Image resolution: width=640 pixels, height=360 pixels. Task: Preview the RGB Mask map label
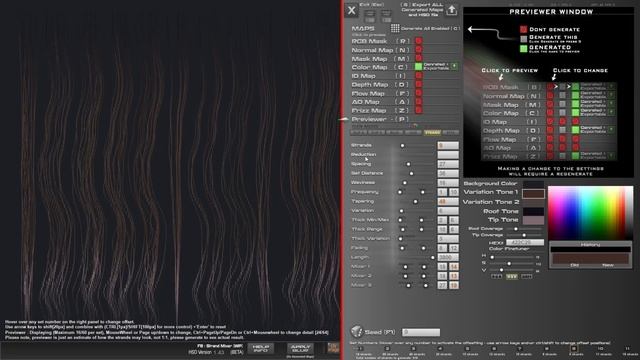tap(369, 41)
